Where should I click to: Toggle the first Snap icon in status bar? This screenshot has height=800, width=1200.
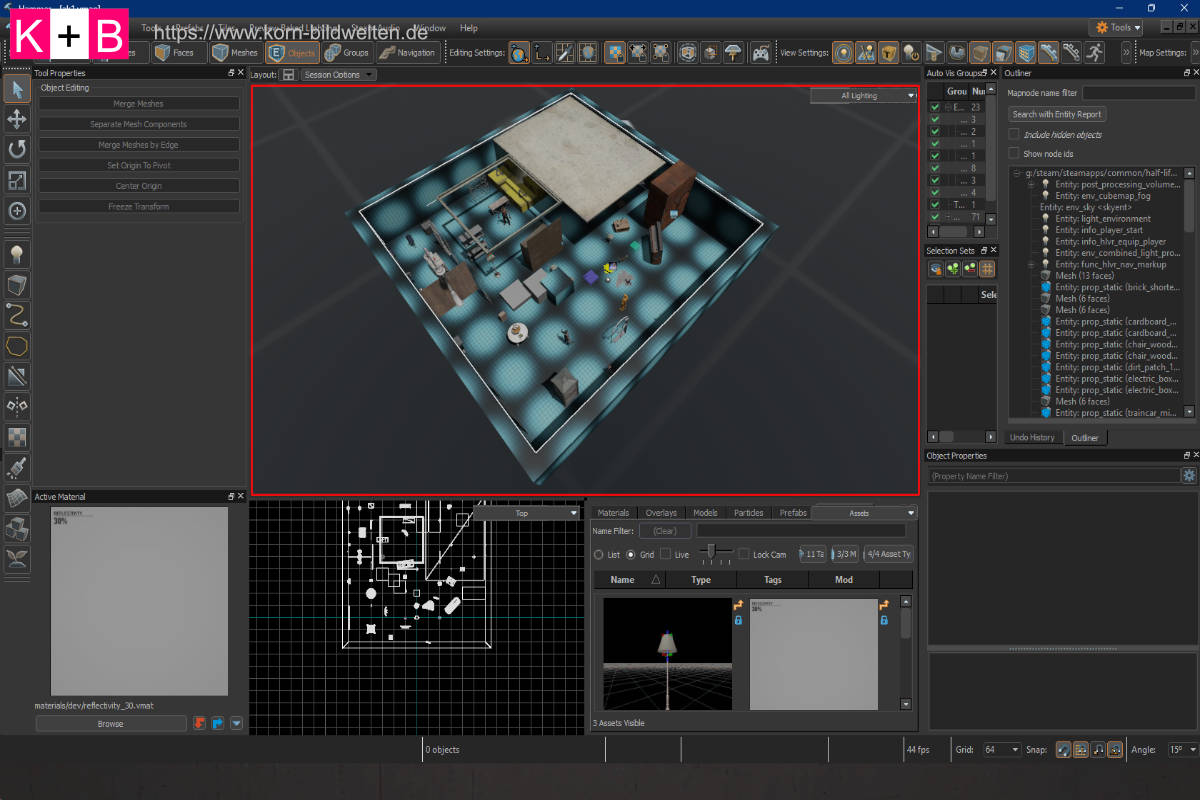[1064, 749]
